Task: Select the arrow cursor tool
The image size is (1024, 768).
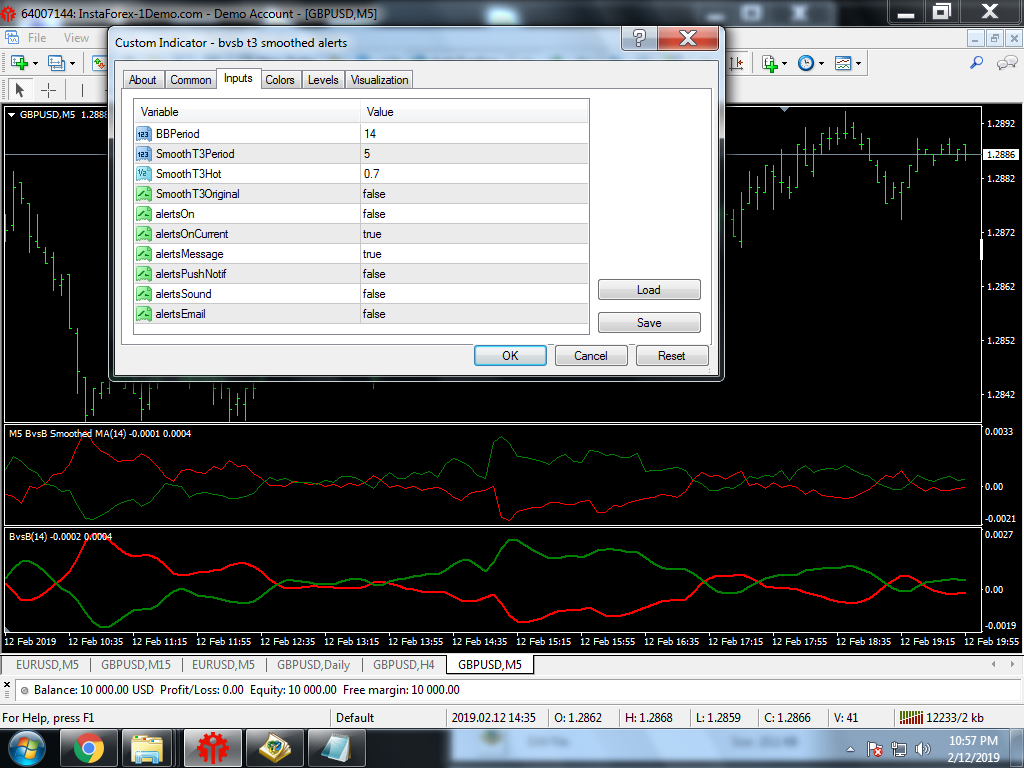Action: [x=19, y=89]
